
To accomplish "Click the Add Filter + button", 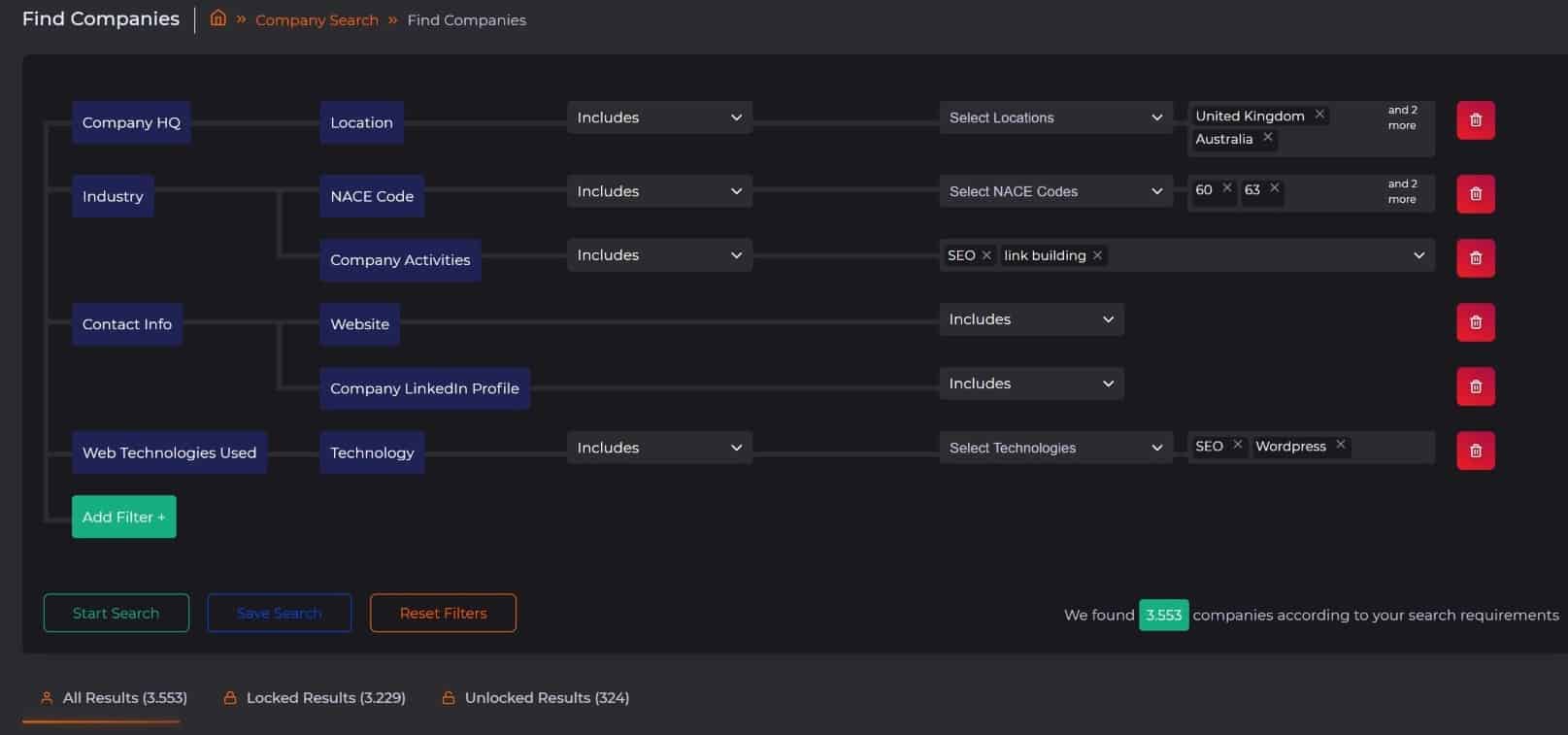I will 123,517.
